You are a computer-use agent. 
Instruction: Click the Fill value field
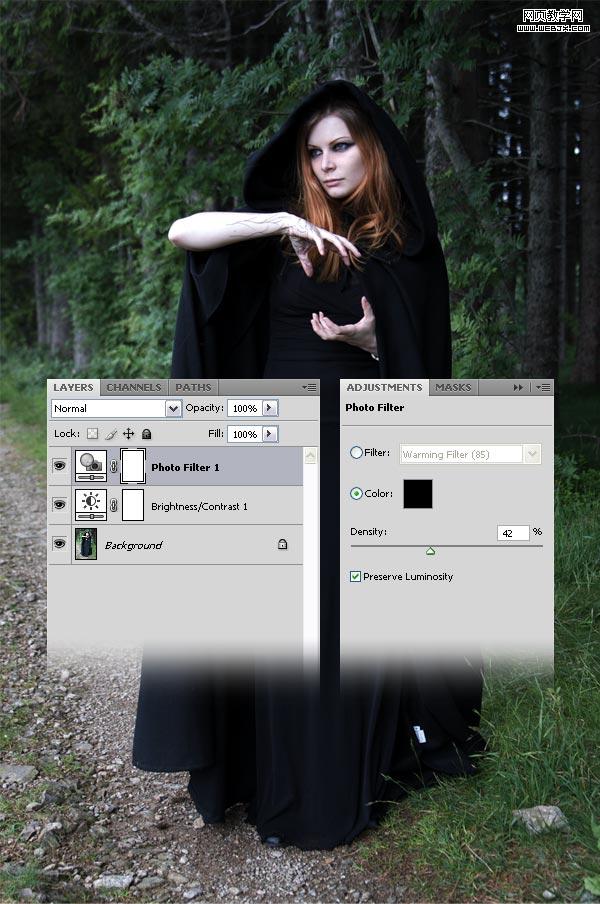245,434
